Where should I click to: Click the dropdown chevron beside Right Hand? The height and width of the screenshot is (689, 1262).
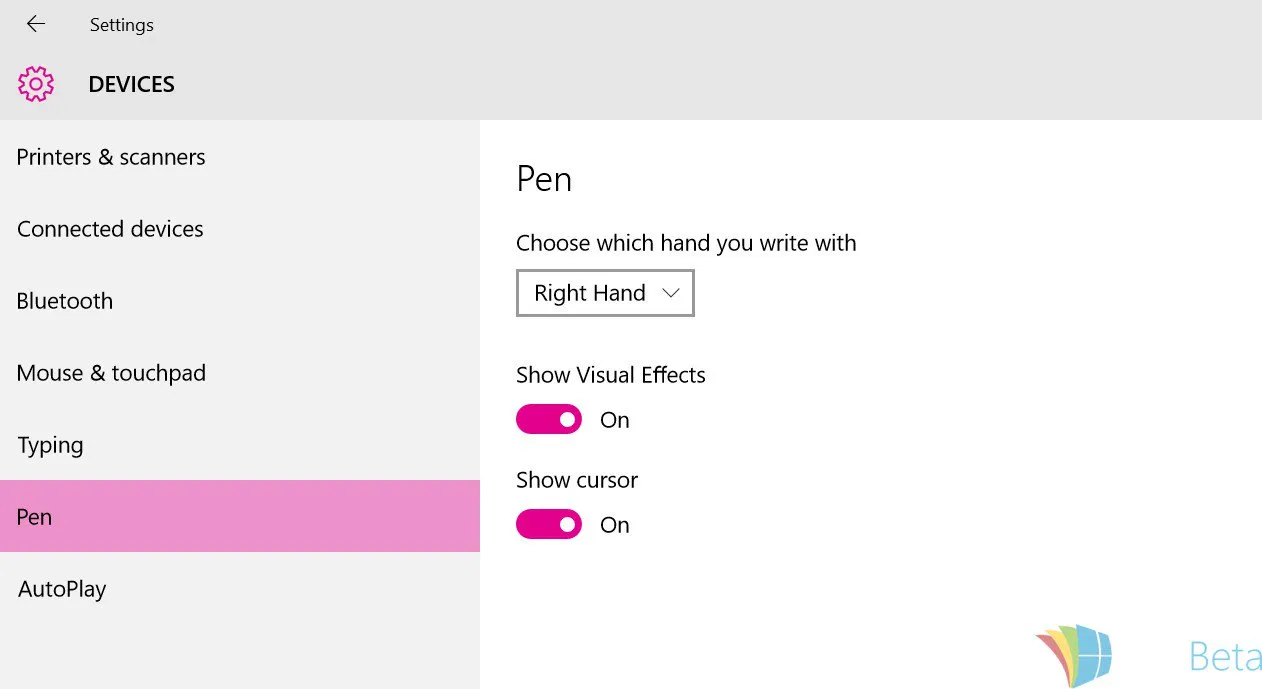pos(671,293)
